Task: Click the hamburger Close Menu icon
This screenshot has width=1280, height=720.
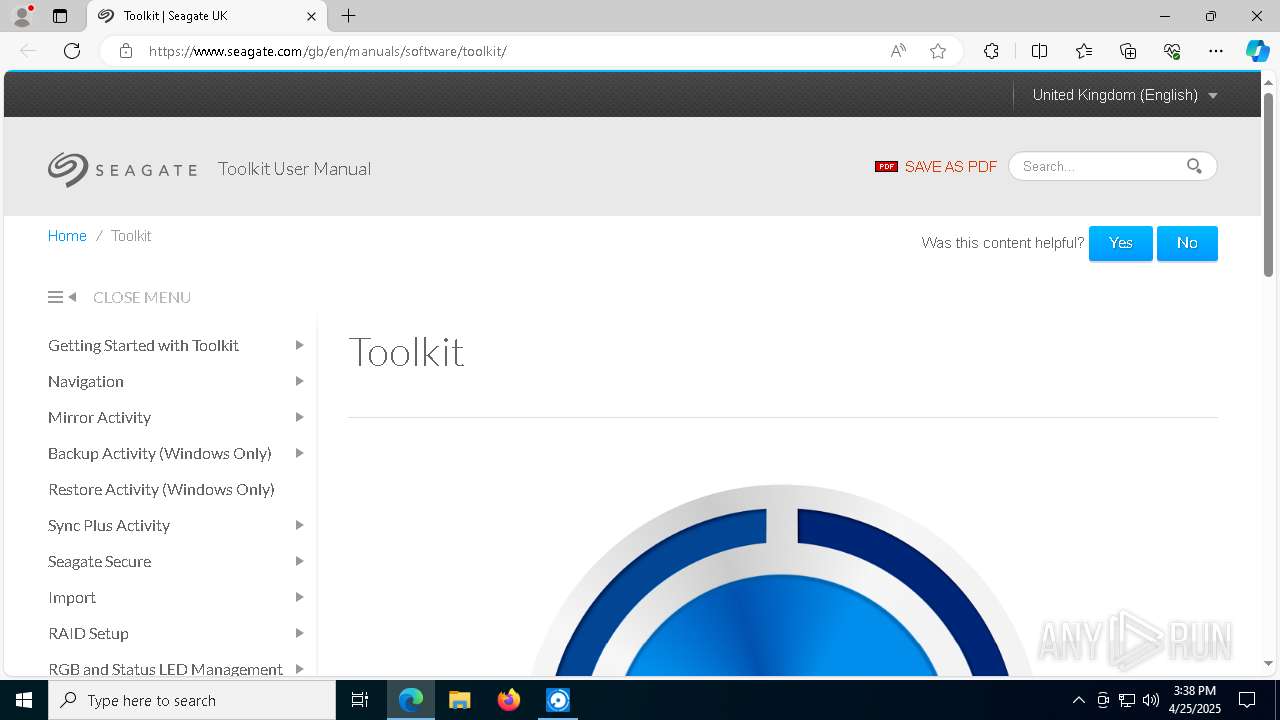Action: click(x=62, y=297)
